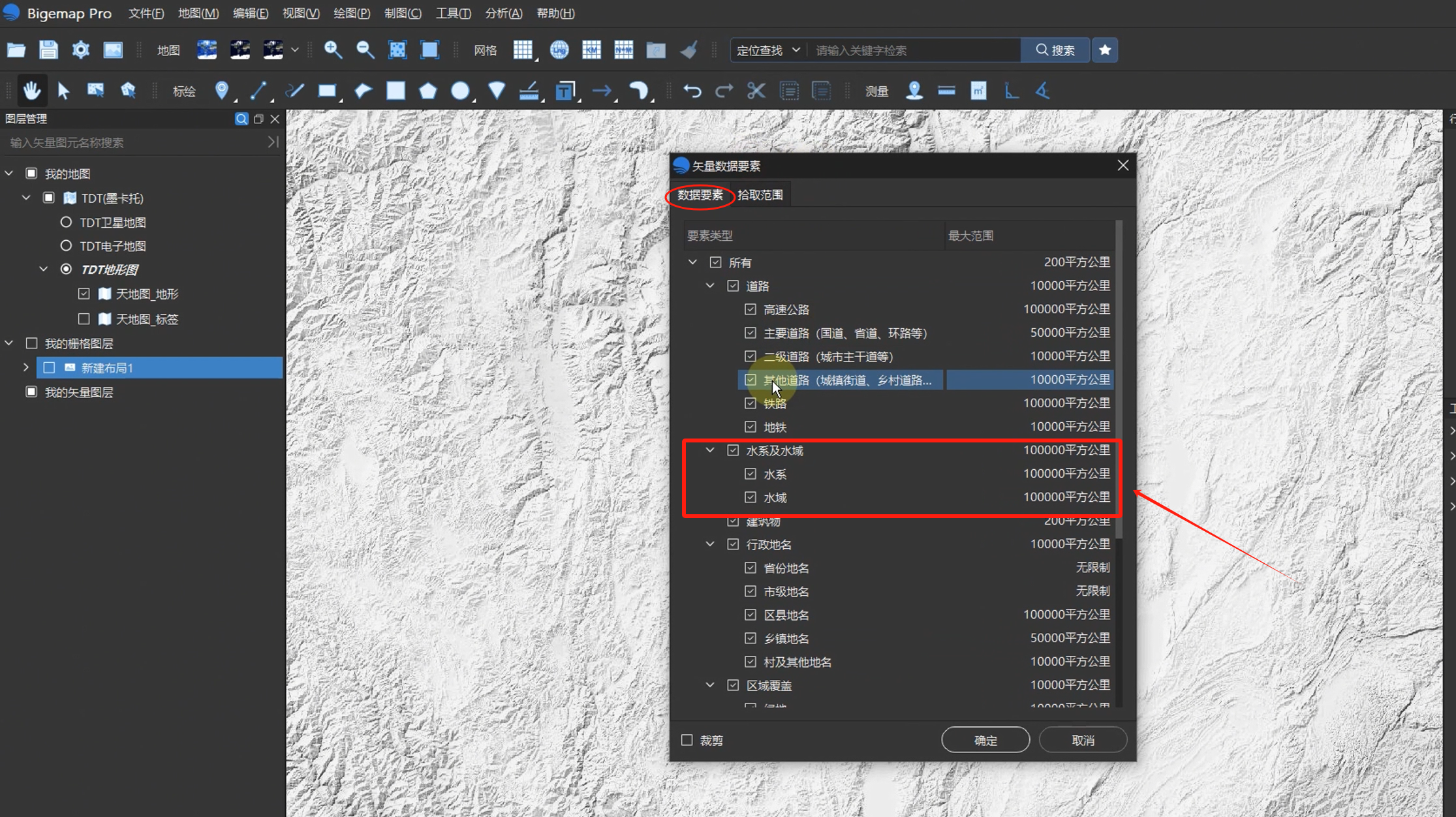This screenshot has height=817, width=1456.
Task: Click the location pin marker tool
Action: 222,90
